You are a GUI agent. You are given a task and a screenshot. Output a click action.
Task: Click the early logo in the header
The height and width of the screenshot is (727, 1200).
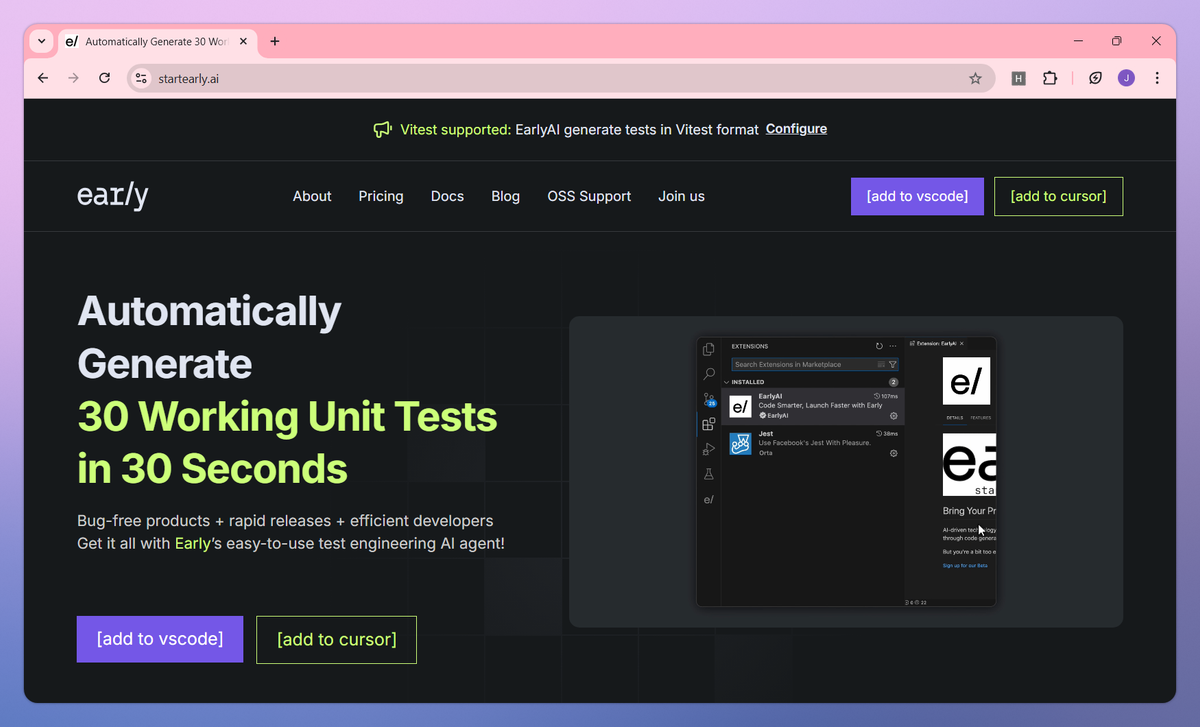[x=113, y=196]
